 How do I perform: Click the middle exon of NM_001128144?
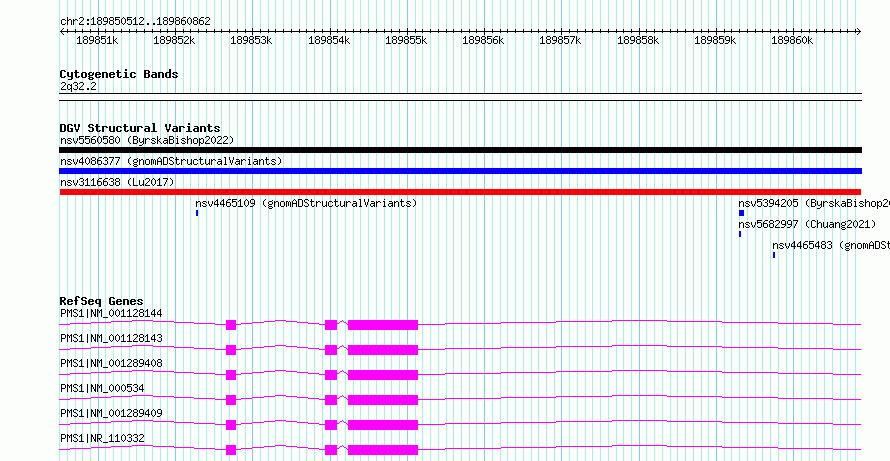[331, 325]
